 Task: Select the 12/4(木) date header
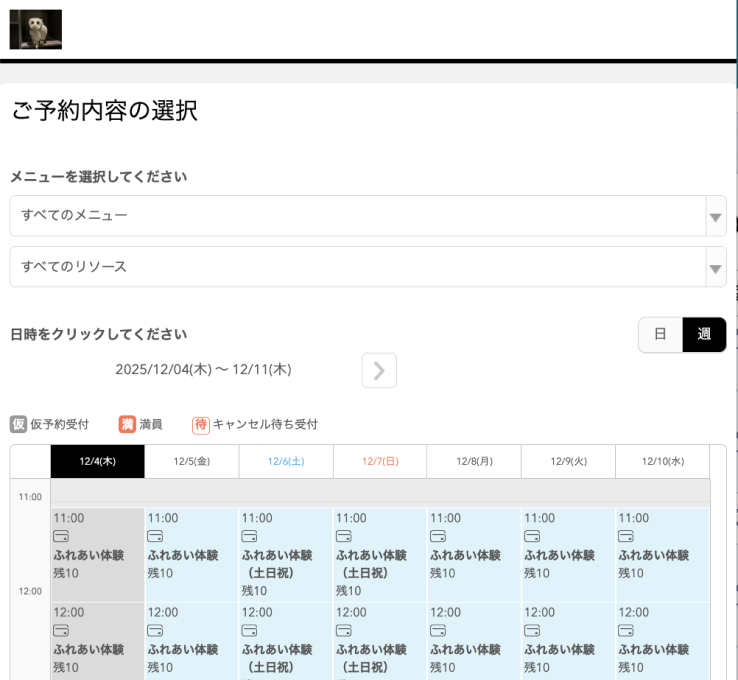click(x=97, y=461)
